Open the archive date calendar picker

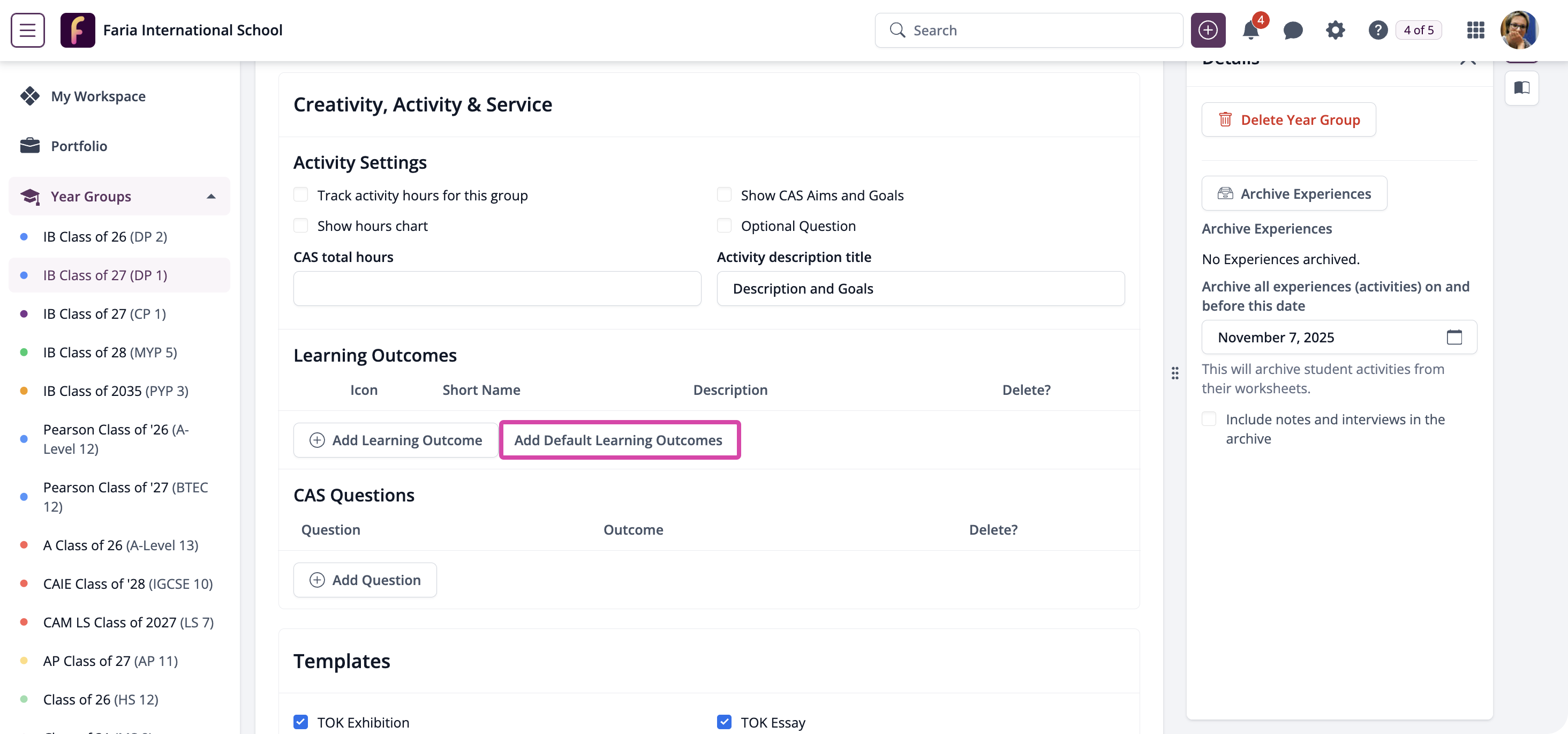(1453, 337)
